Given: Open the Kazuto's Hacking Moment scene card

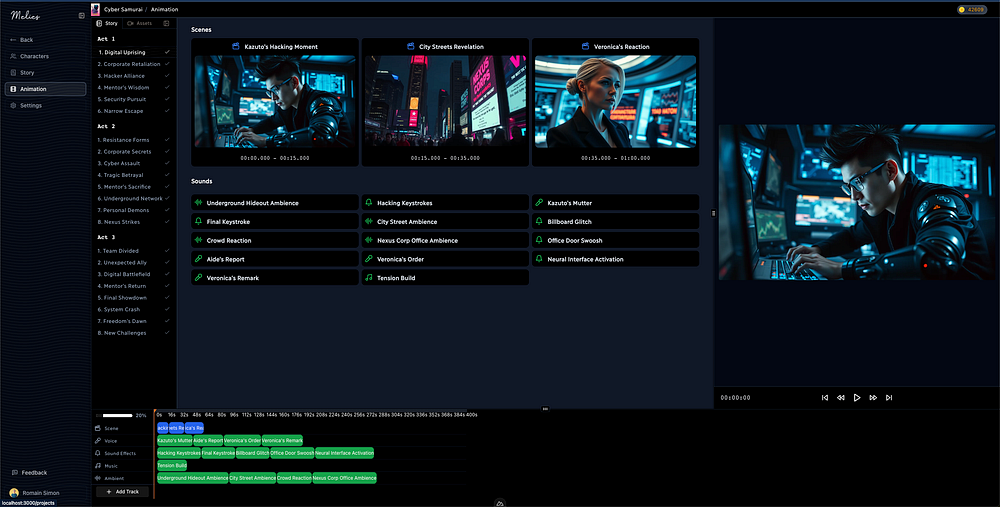Looking at the screenshot, I should coord(275,102).
